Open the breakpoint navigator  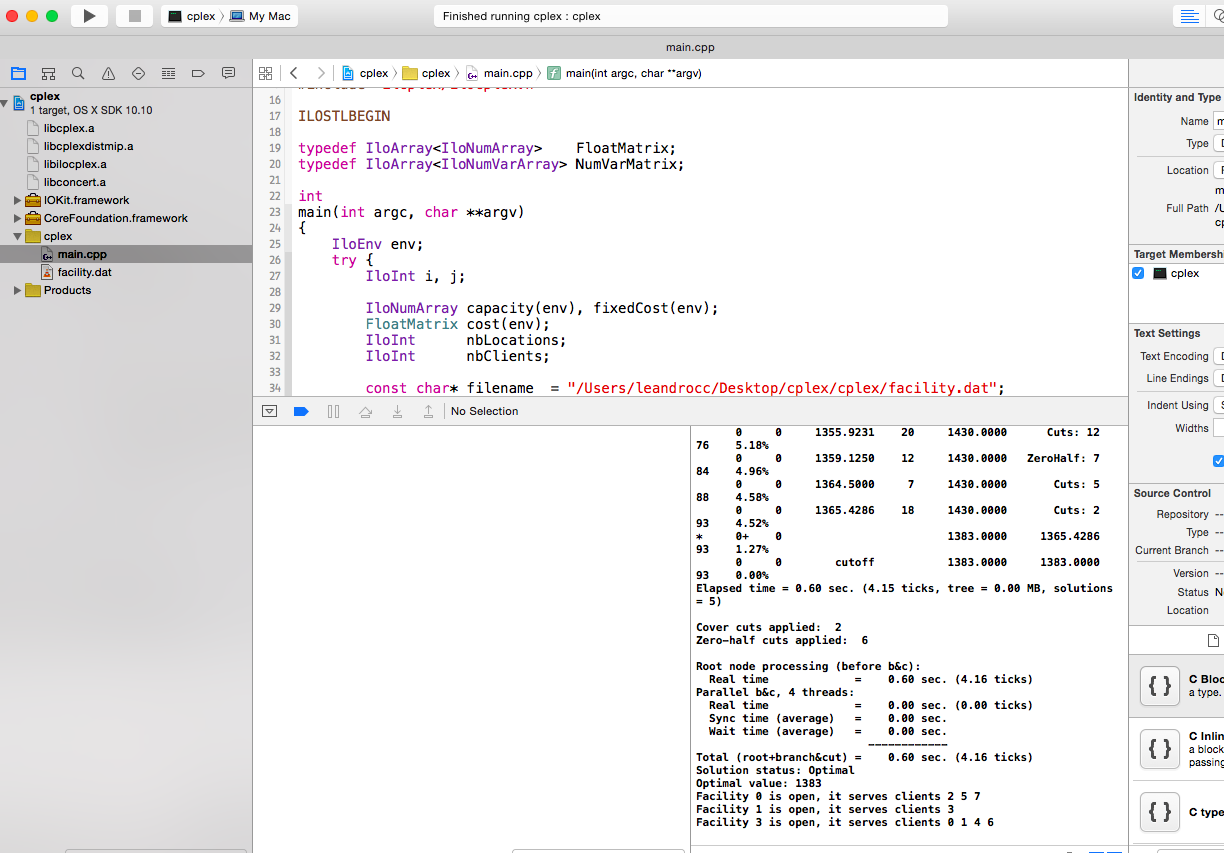pyautogui.click(x=198, y=73)
